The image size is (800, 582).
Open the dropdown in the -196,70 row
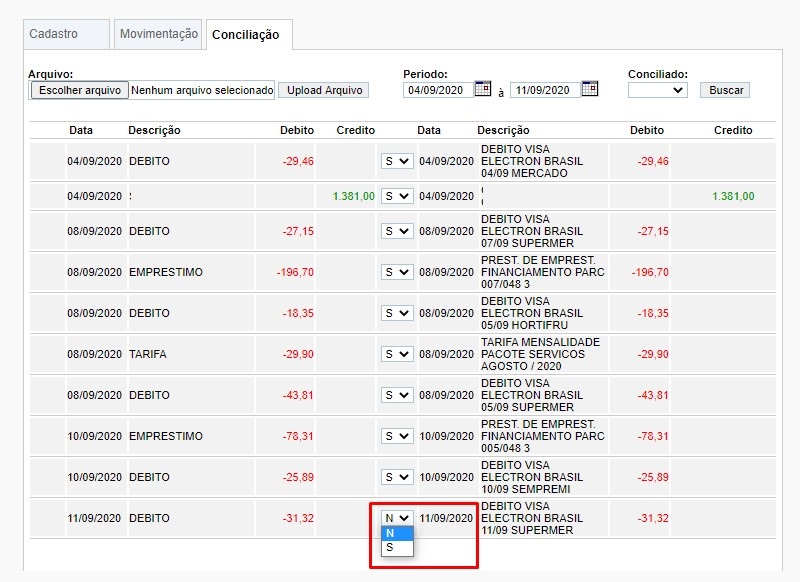click(x=397, y=272)
